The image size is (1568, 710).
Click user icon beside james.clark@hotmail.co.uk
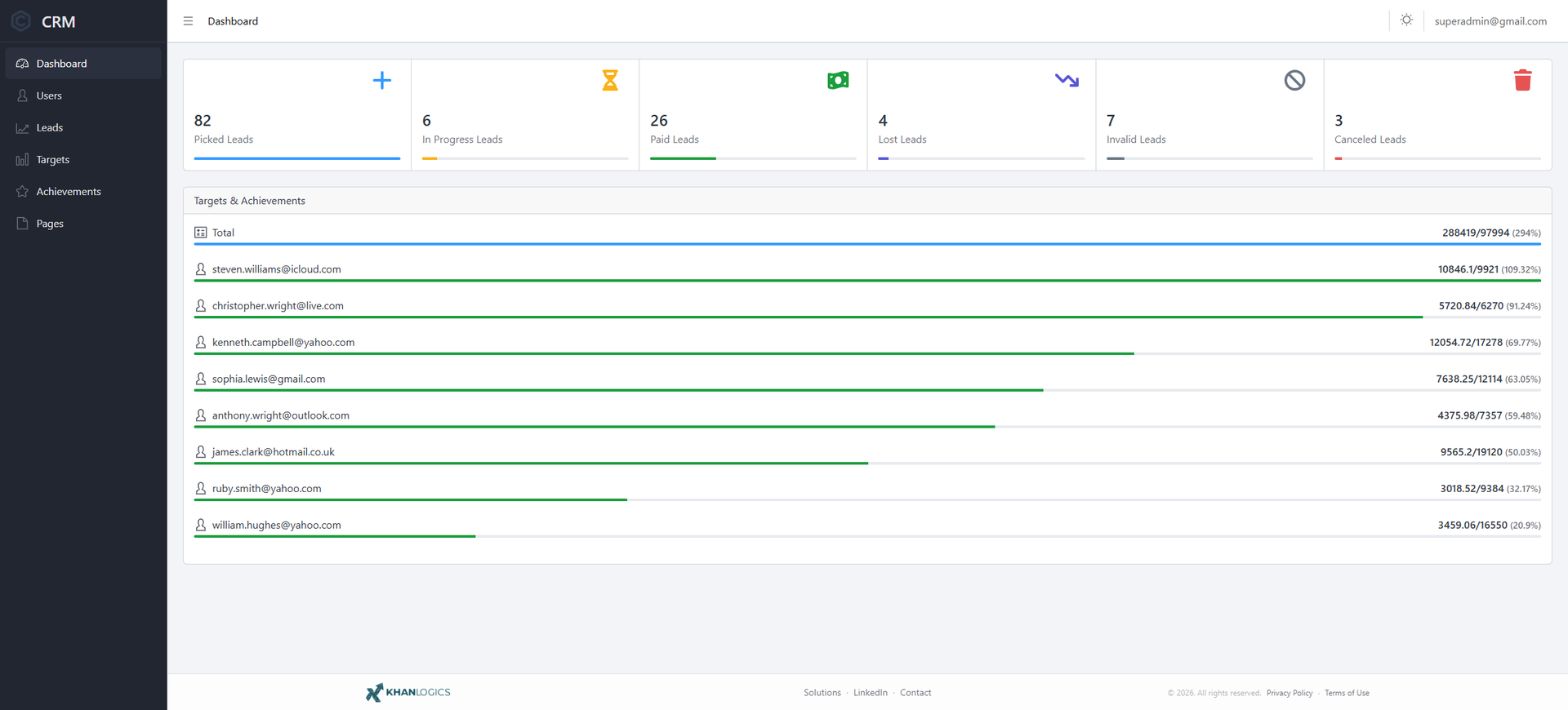200,452
